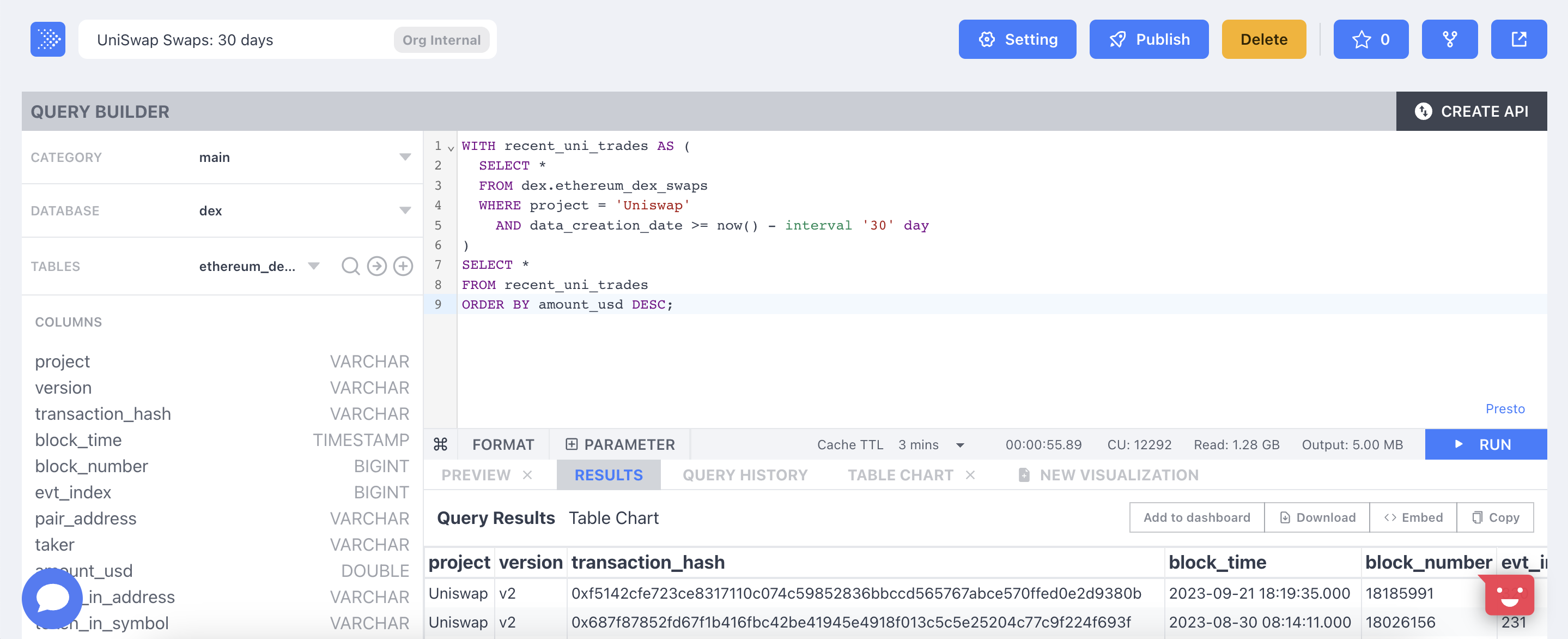Click the Publish button
Viewport: 1568px width, 639px height.
1148,40
